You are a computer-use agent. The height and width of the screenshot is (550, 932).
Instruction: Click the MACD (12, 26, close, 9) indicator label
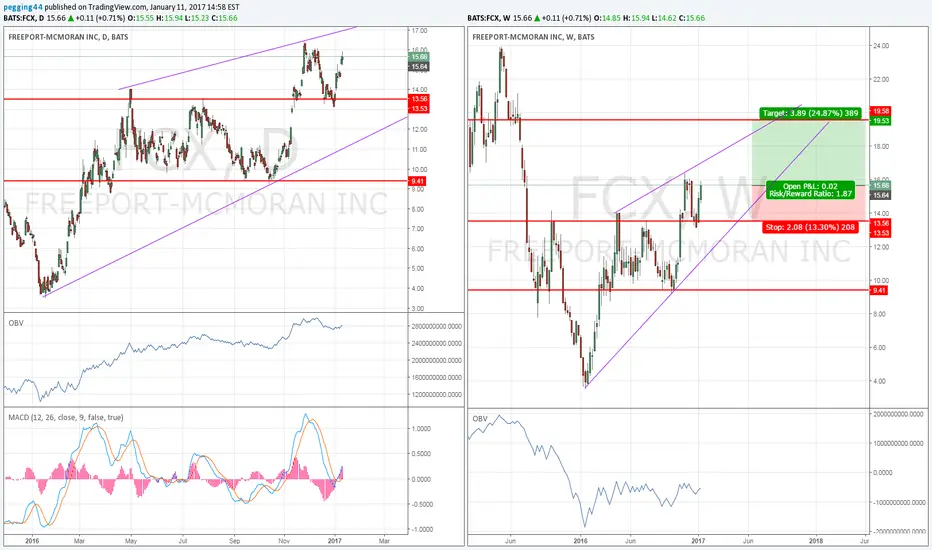click(66, 417)
